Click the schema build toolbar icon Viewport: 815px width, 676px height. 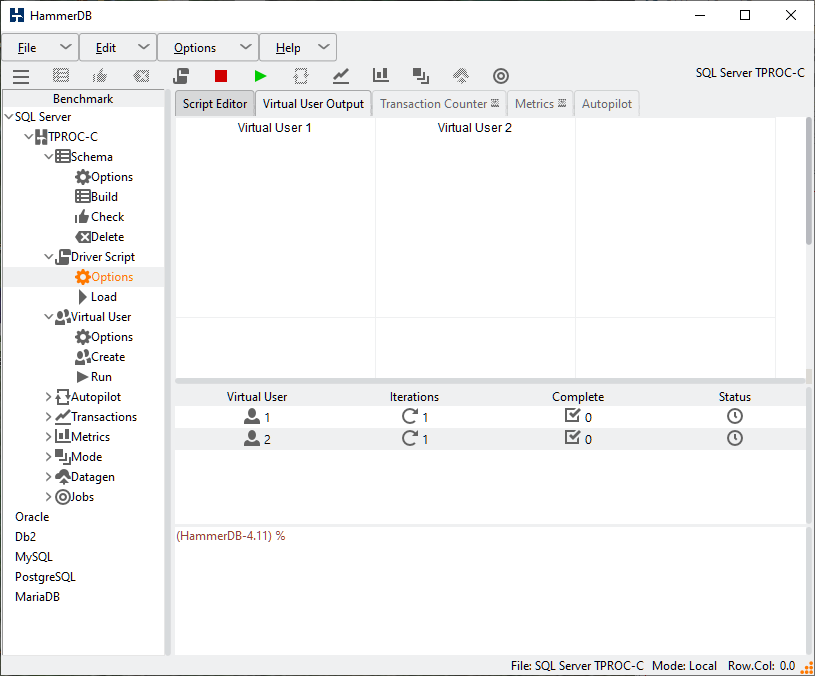coord(61,76)
